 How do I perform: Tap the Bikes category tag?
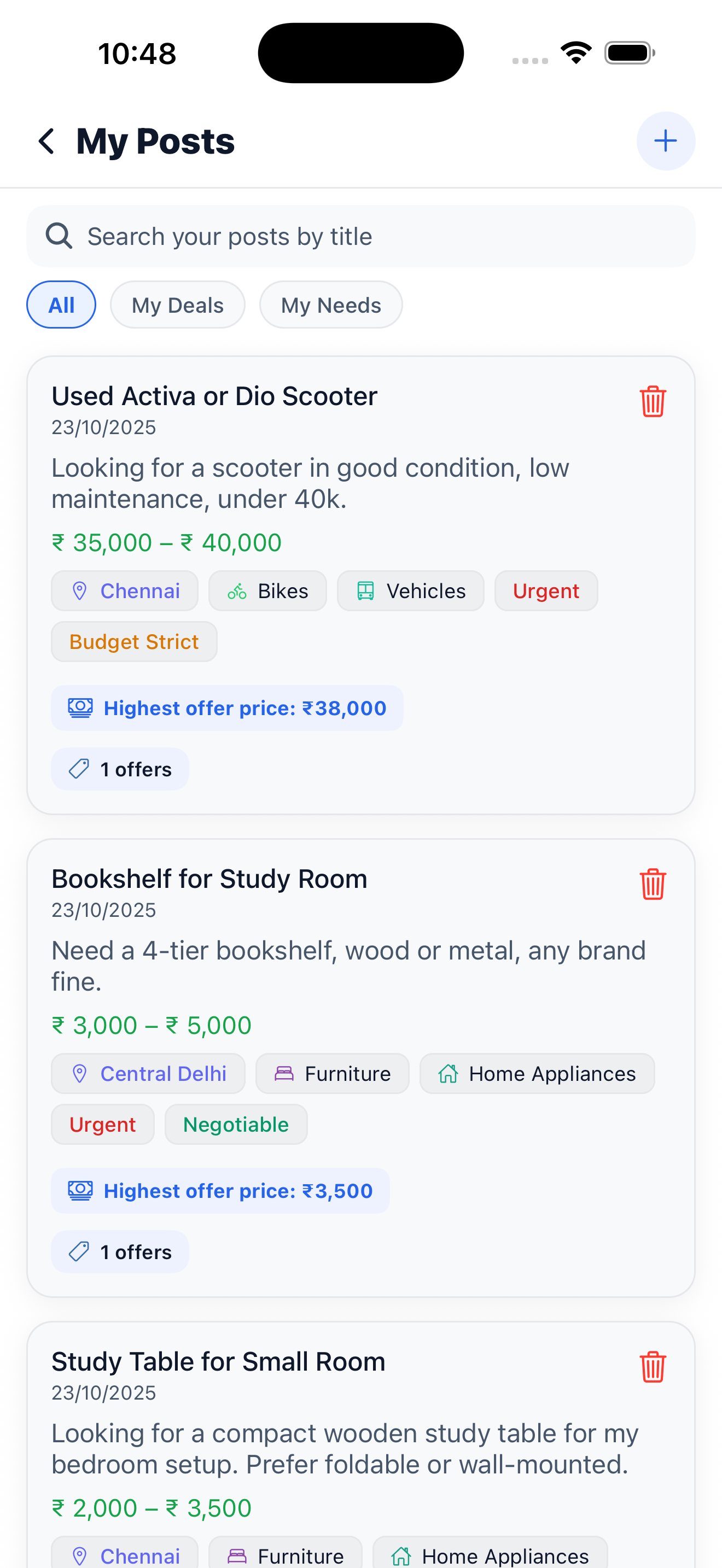[x=267, y=591]
